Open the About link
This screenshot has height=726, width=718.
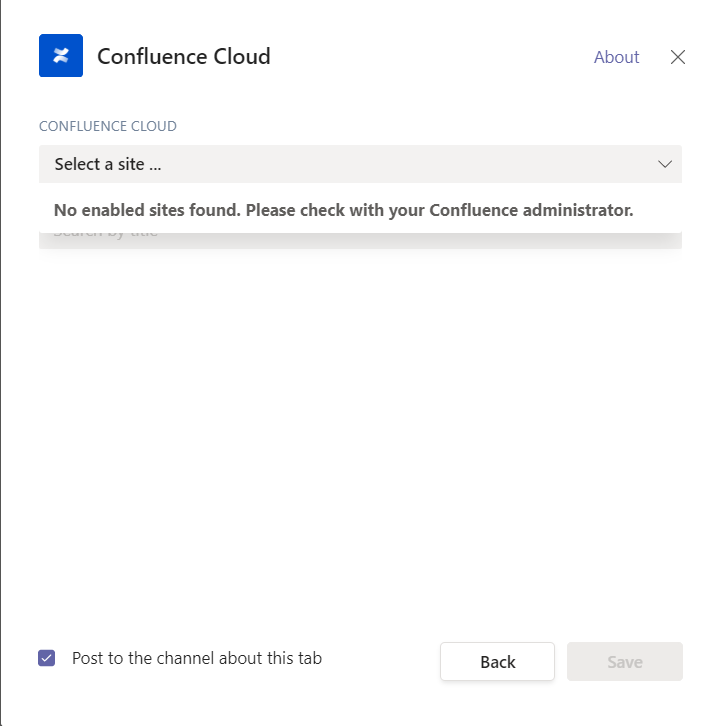point(616,57)
